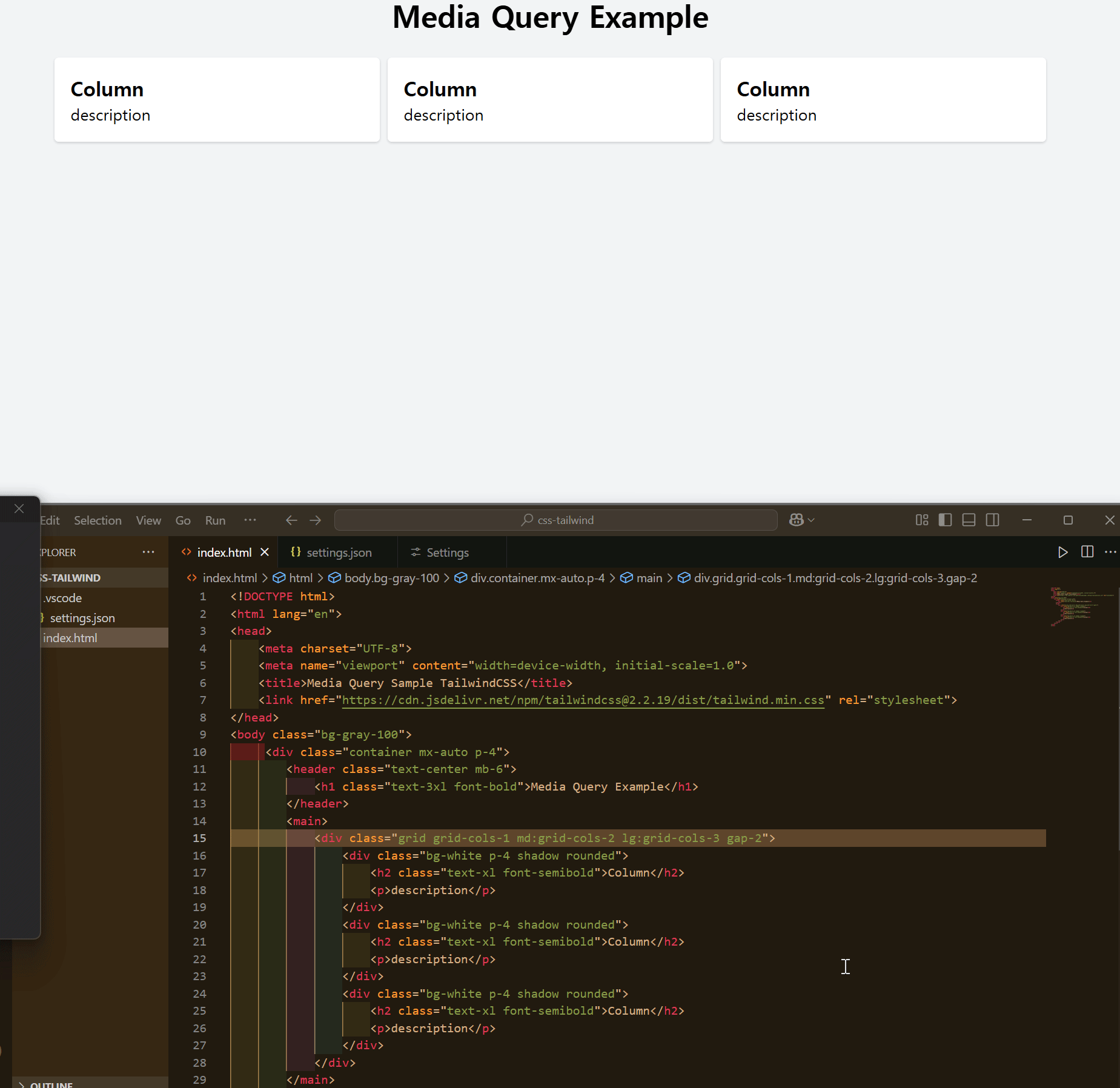This screenshot has width=1120, height=1088.
Task: Click the body tag on line 9
Action: pos(321,735)
